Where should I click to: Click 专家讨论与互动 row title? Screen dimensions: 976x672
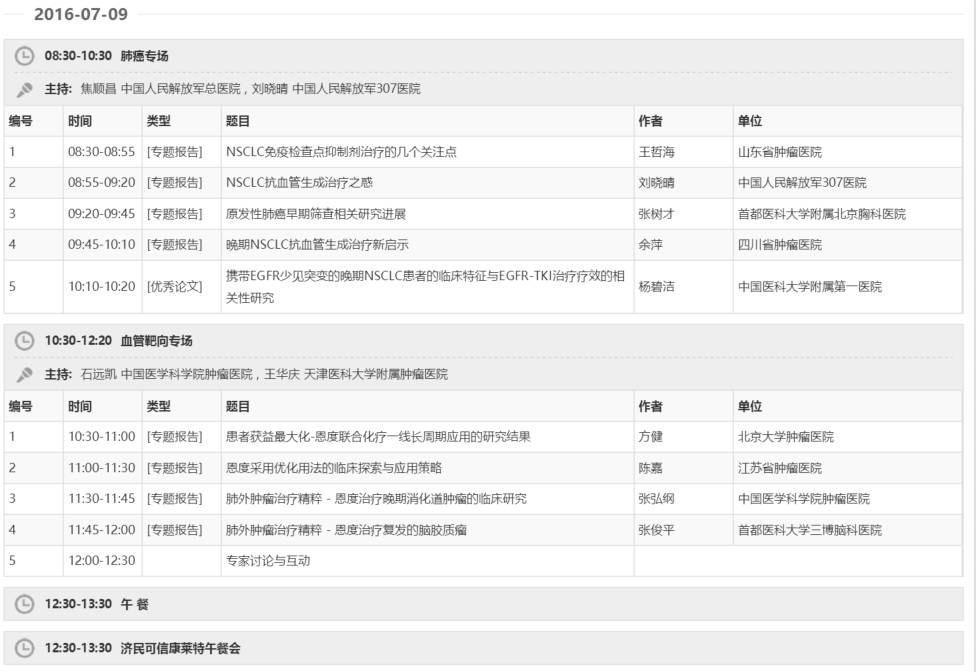[268, 561]
